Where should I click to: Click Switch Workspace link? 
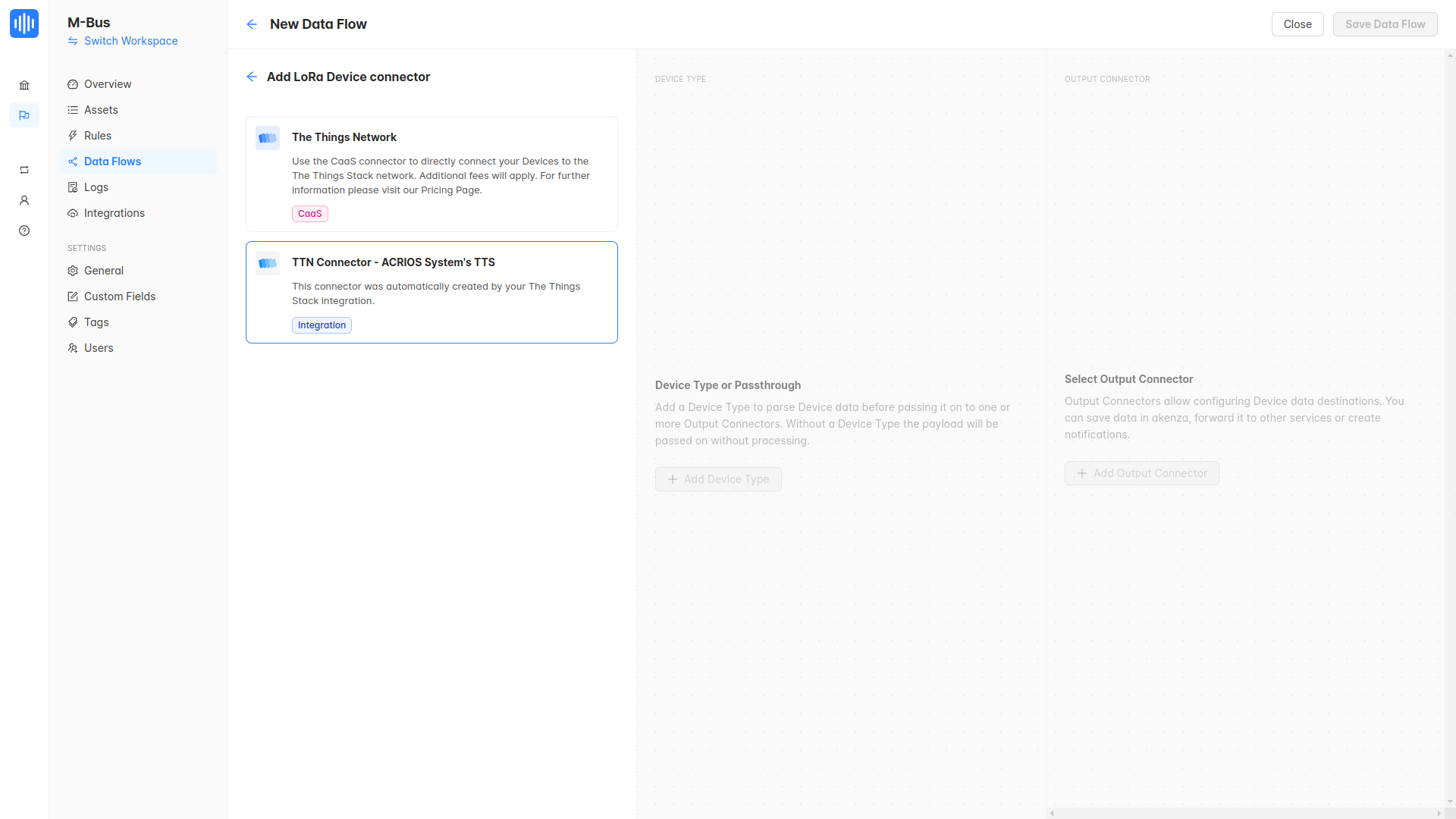point(130,41)
